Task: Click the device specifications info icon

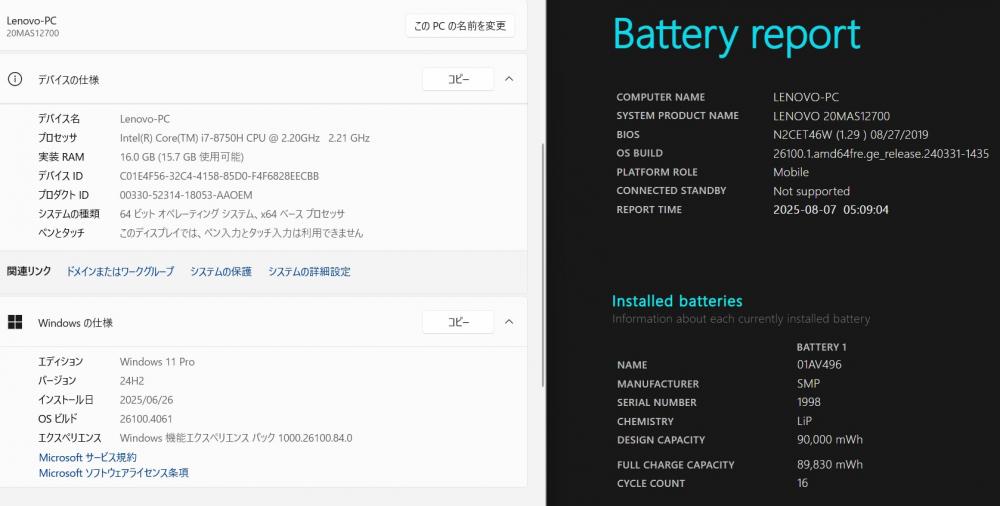Action: click(x=14, y=79)
